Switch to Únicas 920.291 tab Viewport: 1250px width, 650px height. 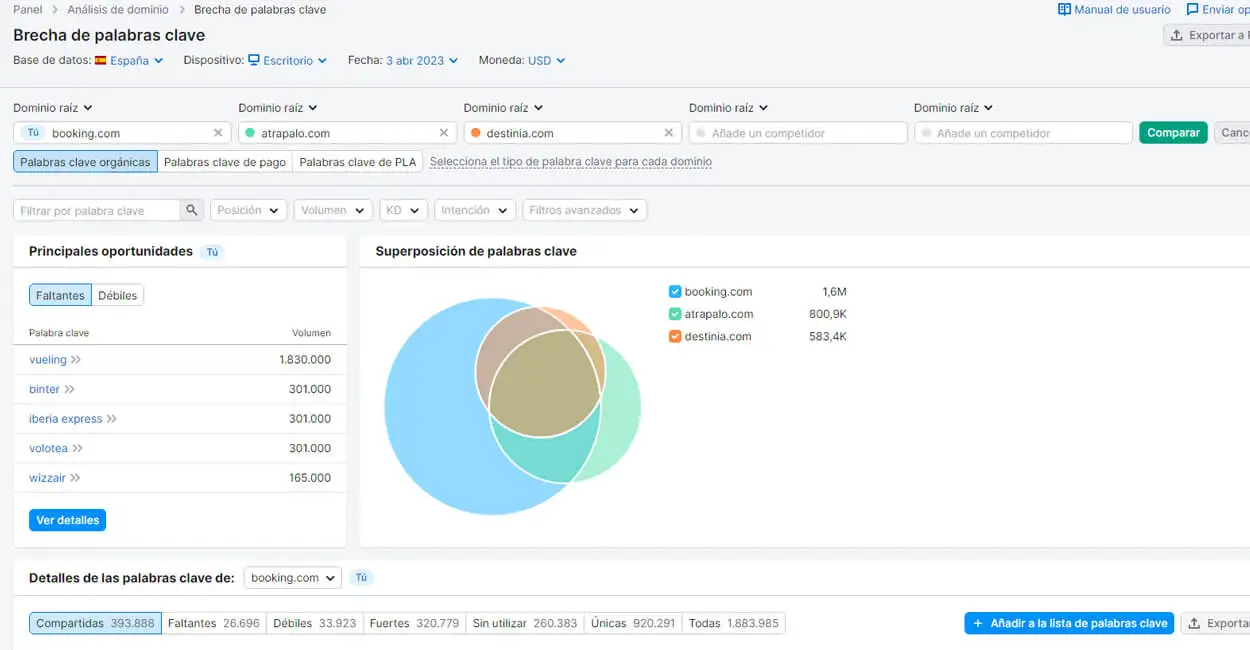(x=633, y=623)
